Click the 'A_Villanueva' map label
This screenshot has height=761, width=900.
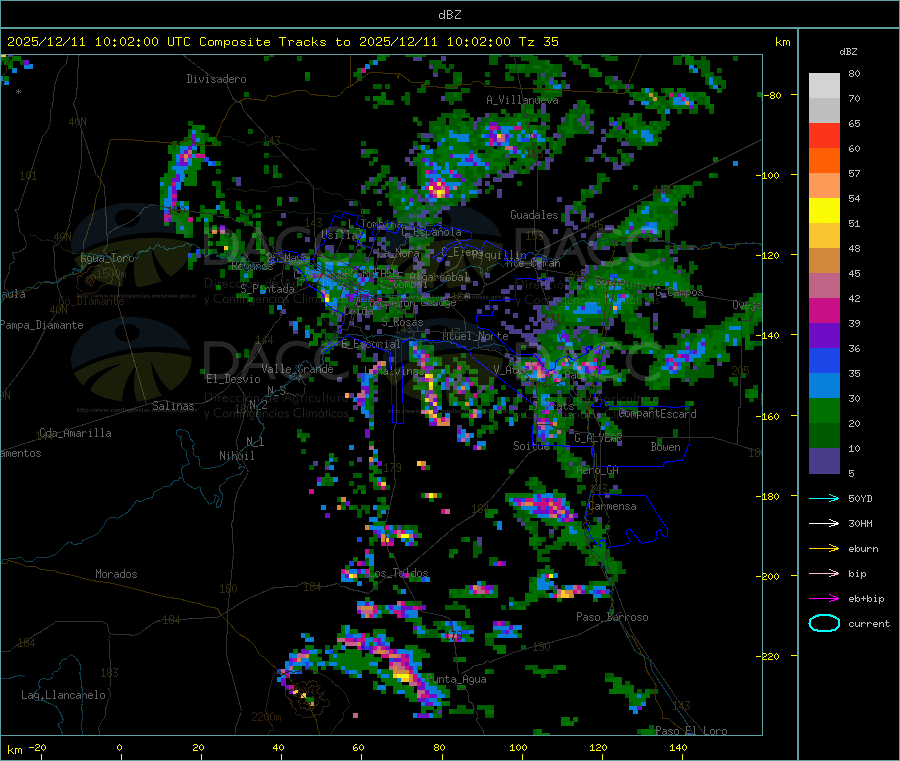pos(522,100)
